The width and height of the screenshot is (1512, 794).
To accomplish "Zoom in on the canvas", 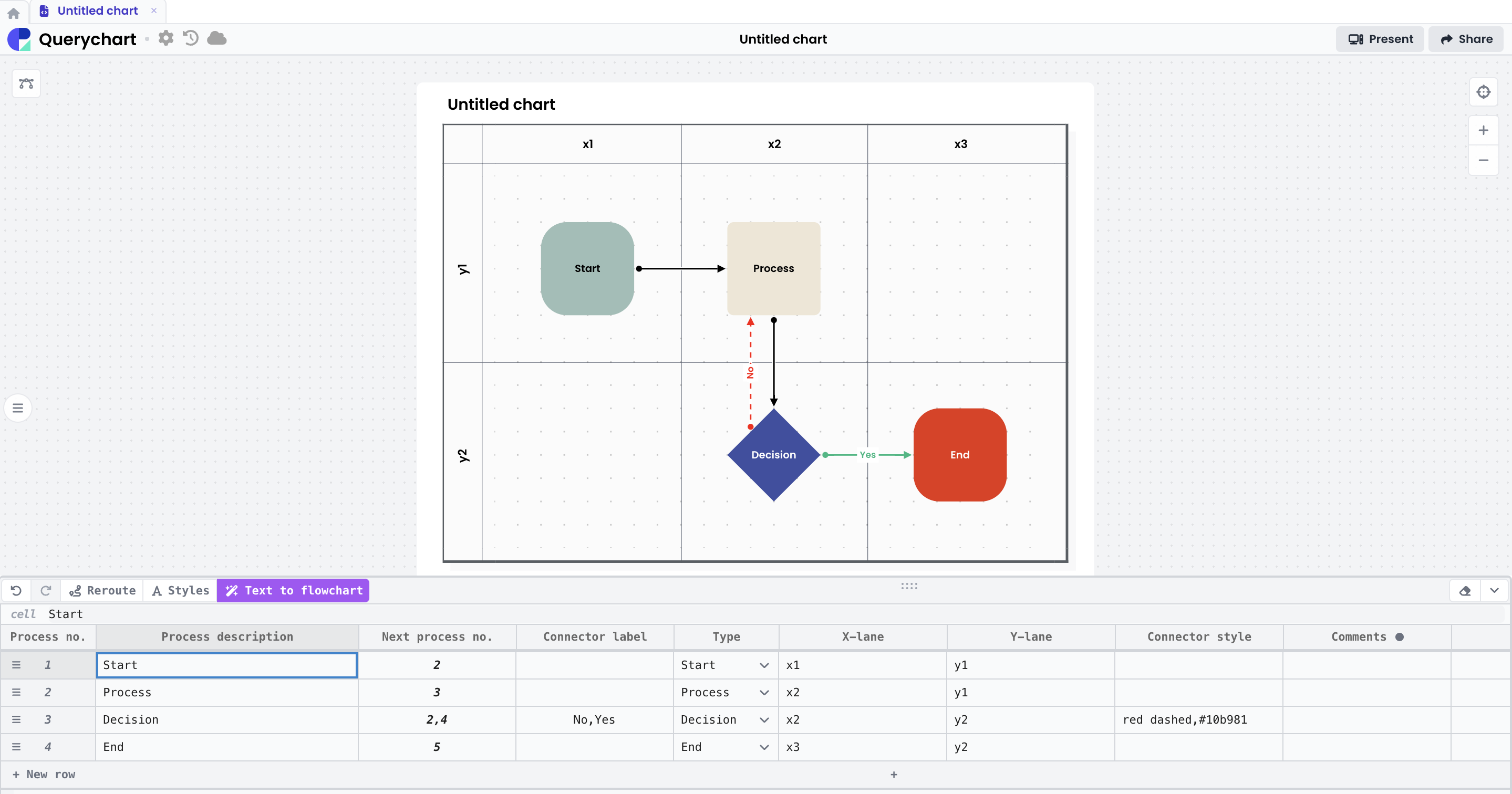I will (1483, 130).
